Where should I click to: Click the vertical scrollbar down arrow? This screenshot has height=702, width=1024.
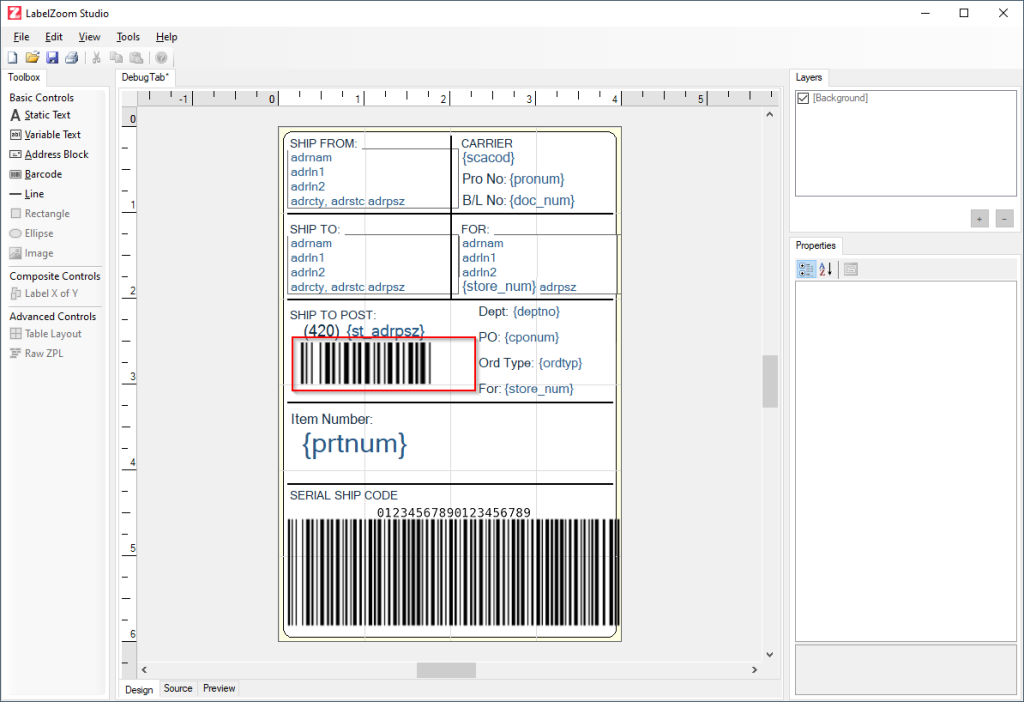[770, 654]
